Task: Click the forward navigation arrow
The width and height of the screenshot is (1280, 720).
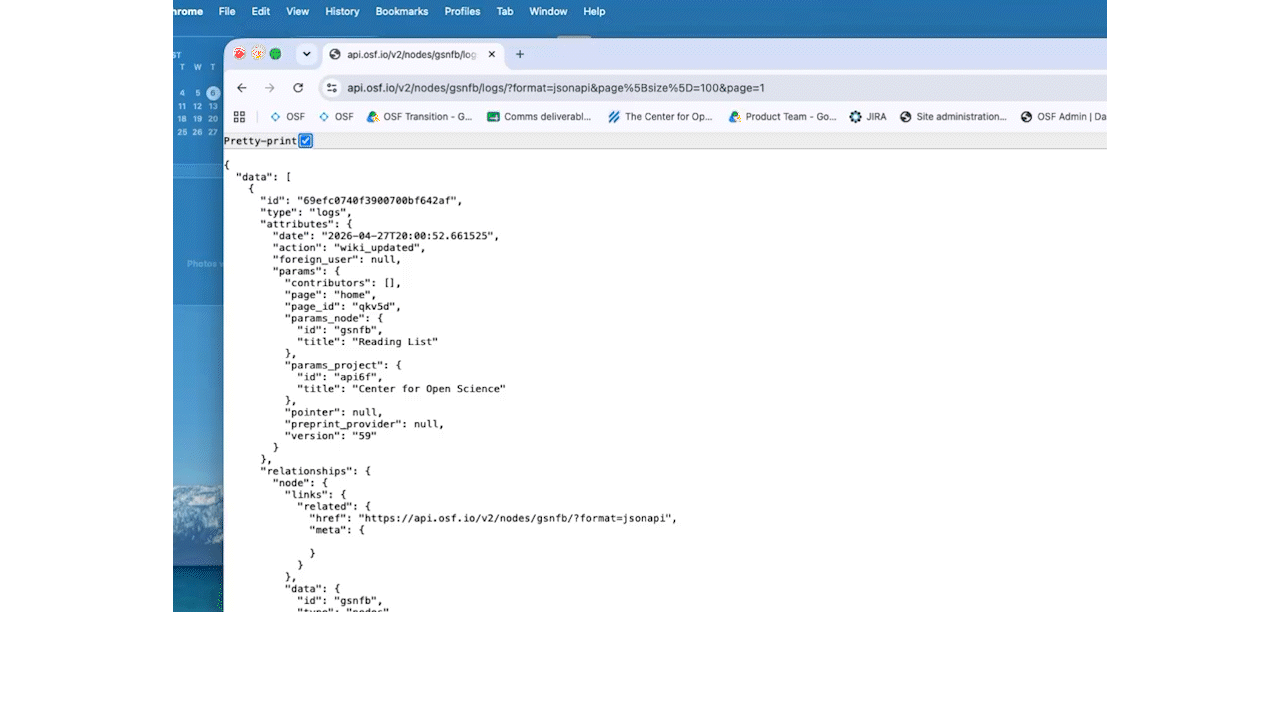Action: coord(270,88)
